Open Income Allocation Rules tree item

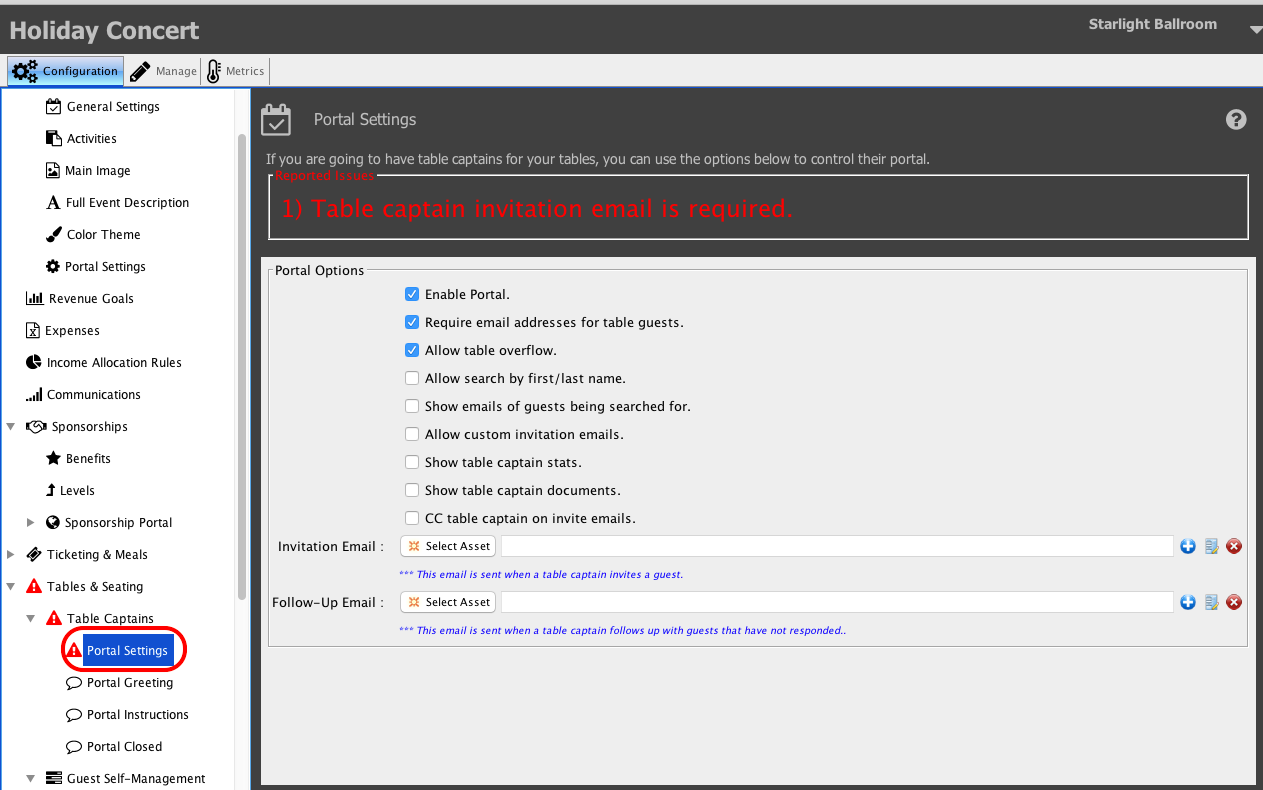click(114, 362)
